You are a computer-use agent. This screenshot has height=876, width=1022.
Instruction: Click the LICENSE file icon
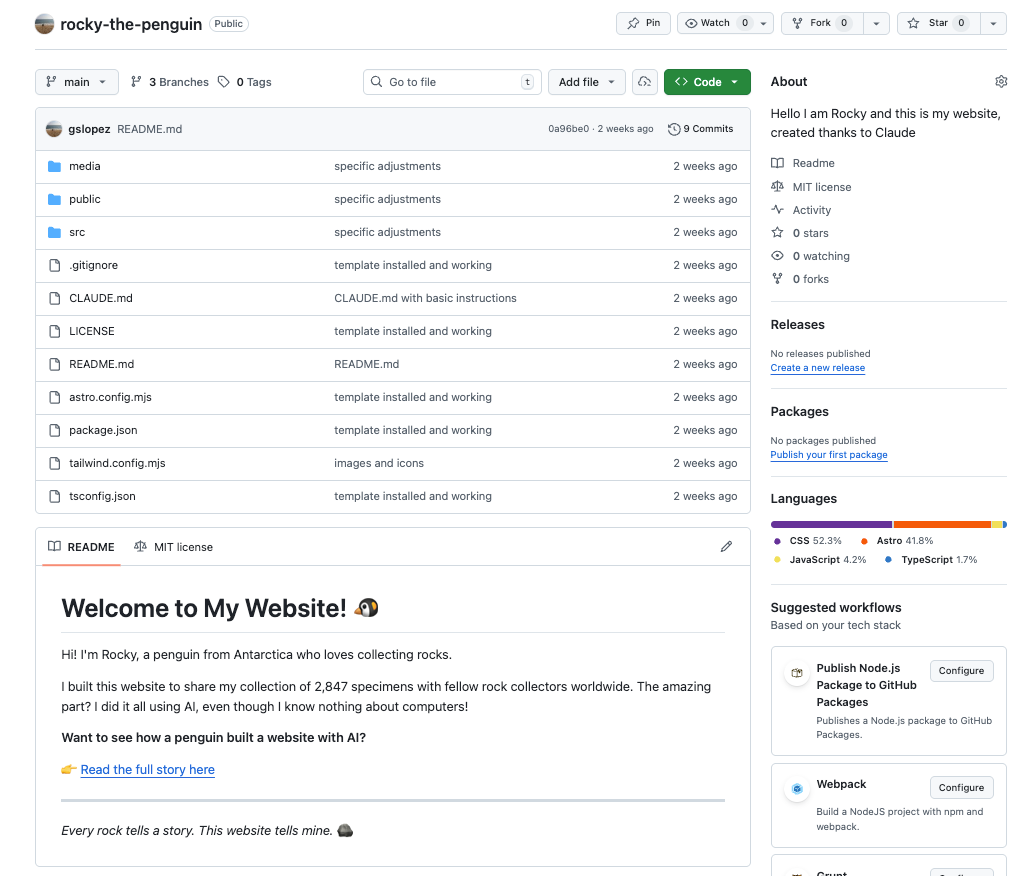point(55,331)
